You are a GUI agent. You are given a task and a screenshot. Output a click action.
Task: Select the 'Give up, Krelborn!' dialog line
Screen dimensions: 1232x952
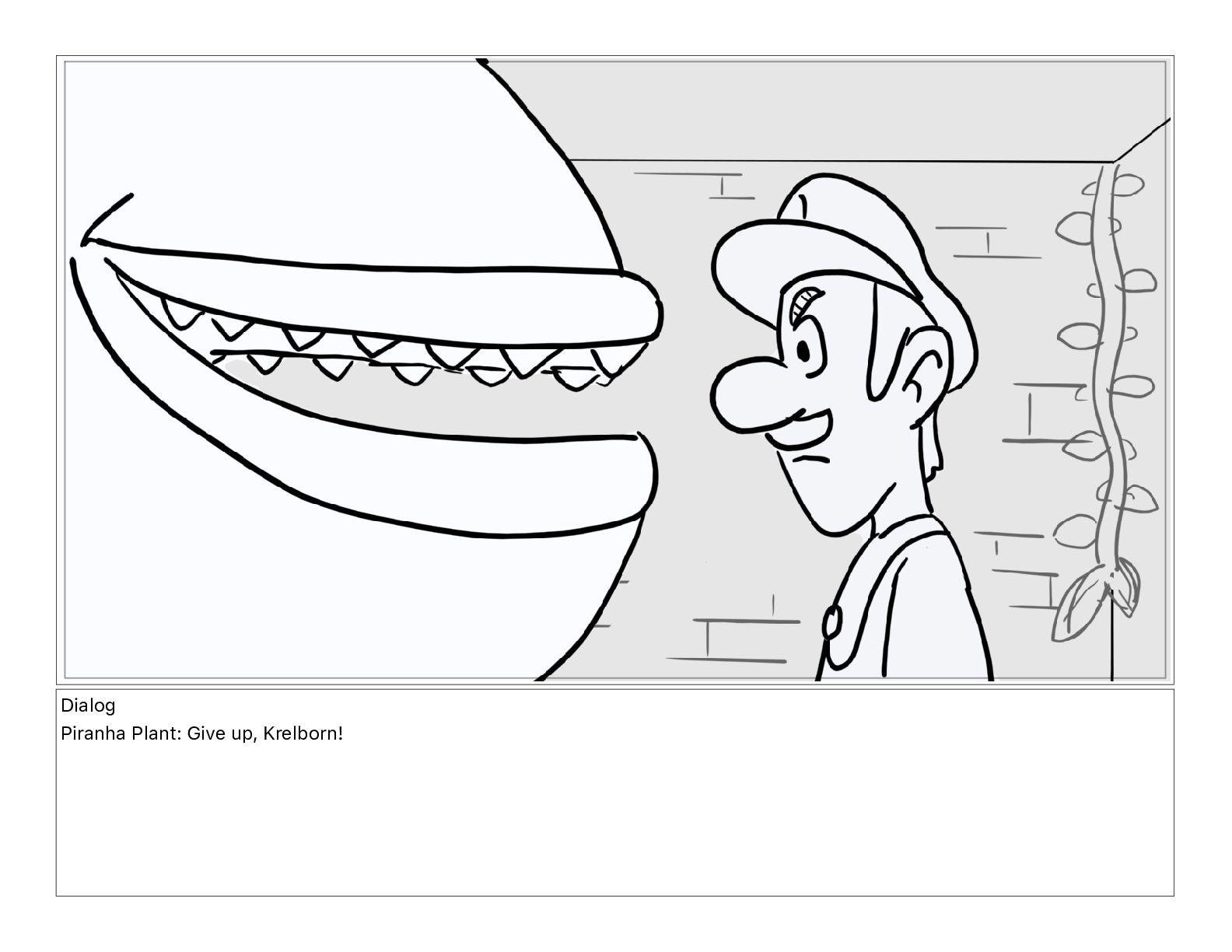pos(201,733)
